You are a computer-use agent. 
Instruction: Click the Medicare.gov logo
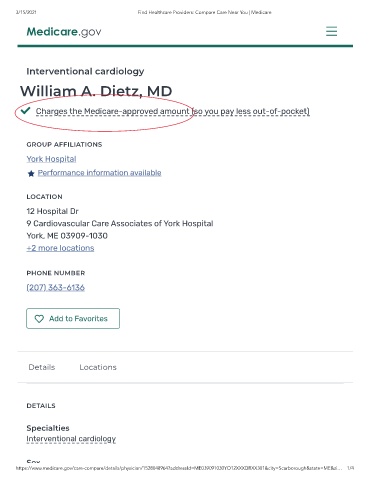(64, 32)
